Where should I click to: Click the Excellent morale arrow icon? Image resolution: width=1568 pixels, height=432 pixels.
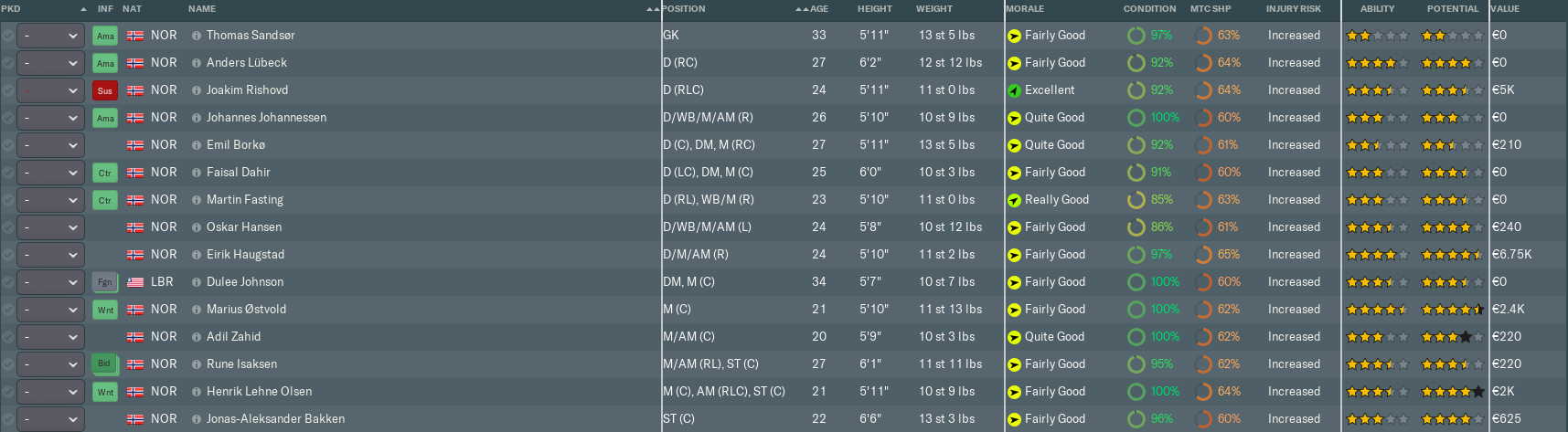(x=1014, y=90)
